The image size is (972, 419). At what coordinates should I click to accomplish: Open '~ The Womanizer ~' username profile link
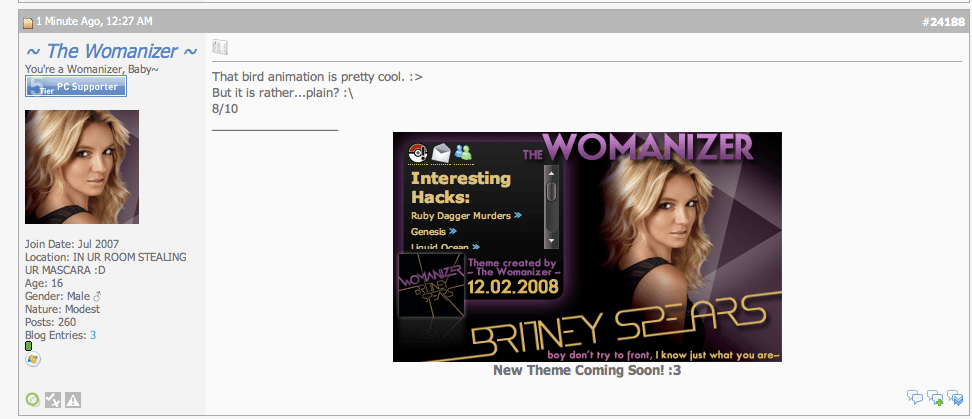tap(112, 51)
